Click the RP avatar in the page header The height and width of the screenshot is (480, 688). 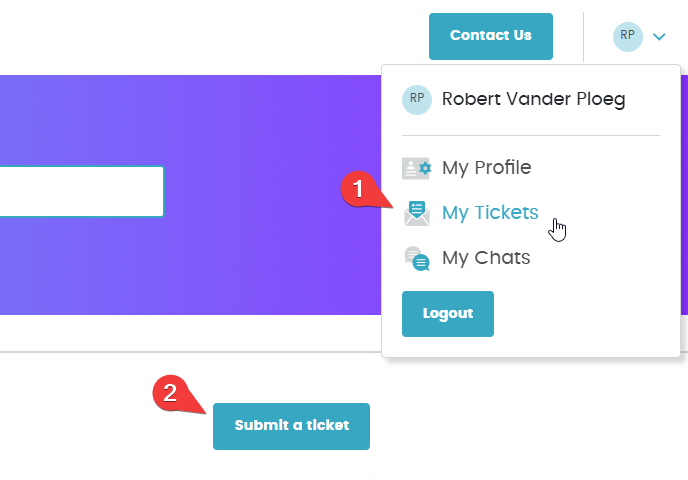(627, 37)
